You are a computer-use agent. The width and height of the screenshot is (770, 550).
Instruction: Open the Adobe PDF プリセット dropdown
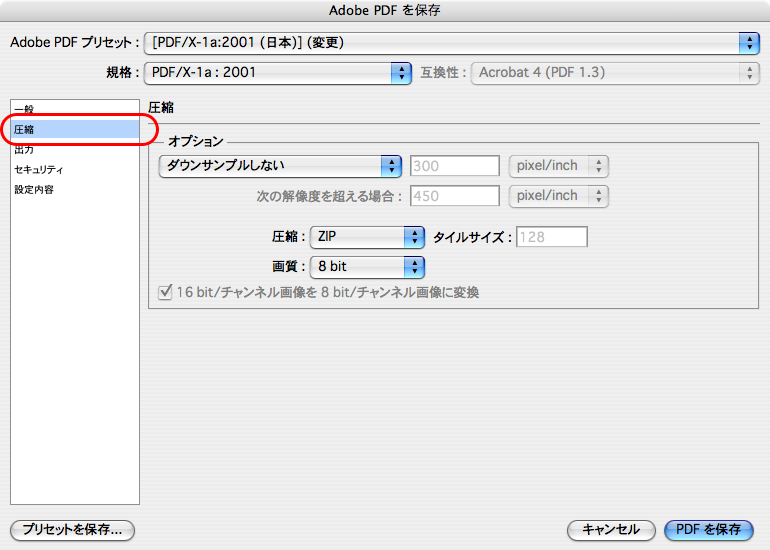pyautogui.click(x=452, y=43)
